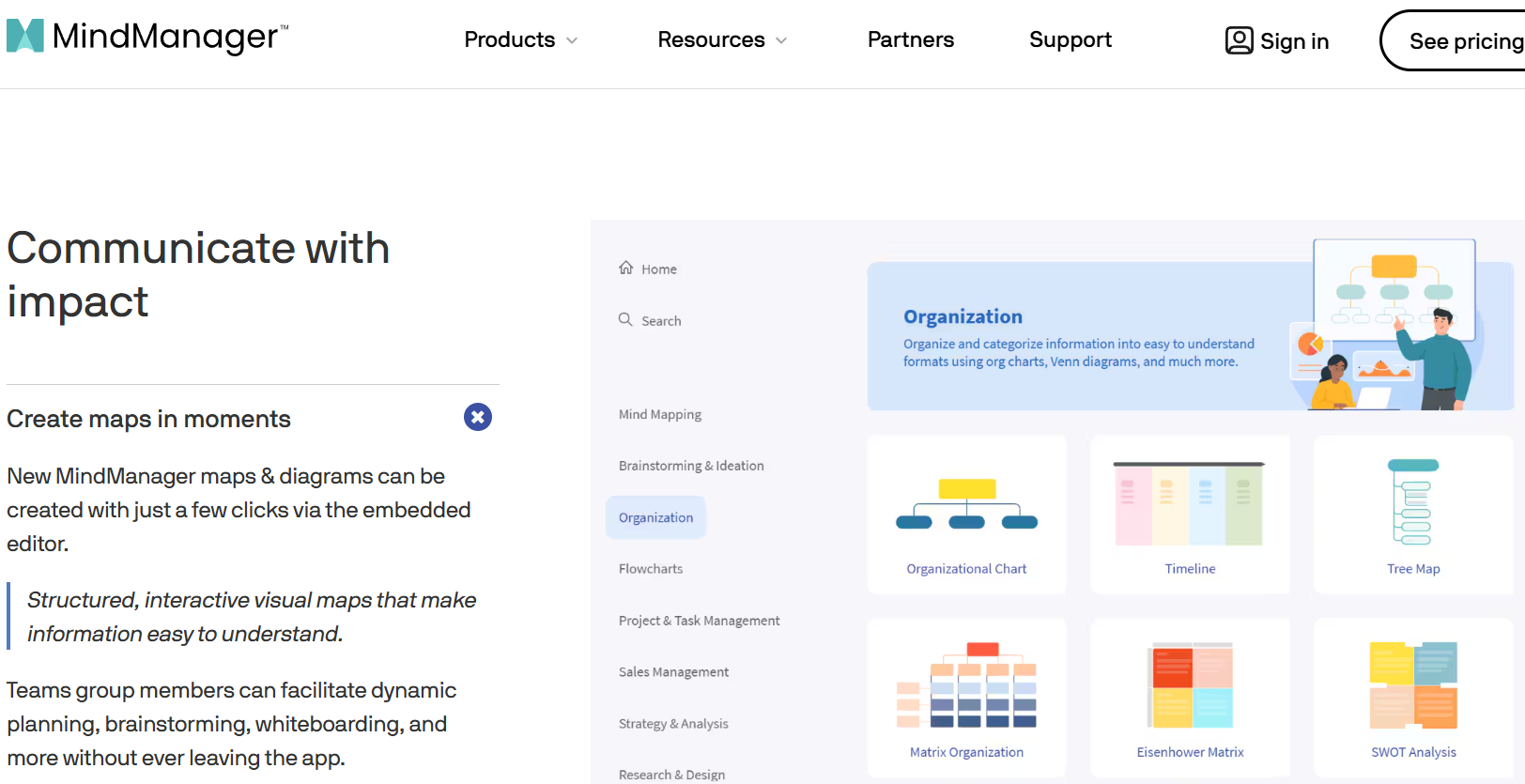Click the Matrix Organization label
This screenshot has height=784, width=1525.
click(x=966, y=752)
